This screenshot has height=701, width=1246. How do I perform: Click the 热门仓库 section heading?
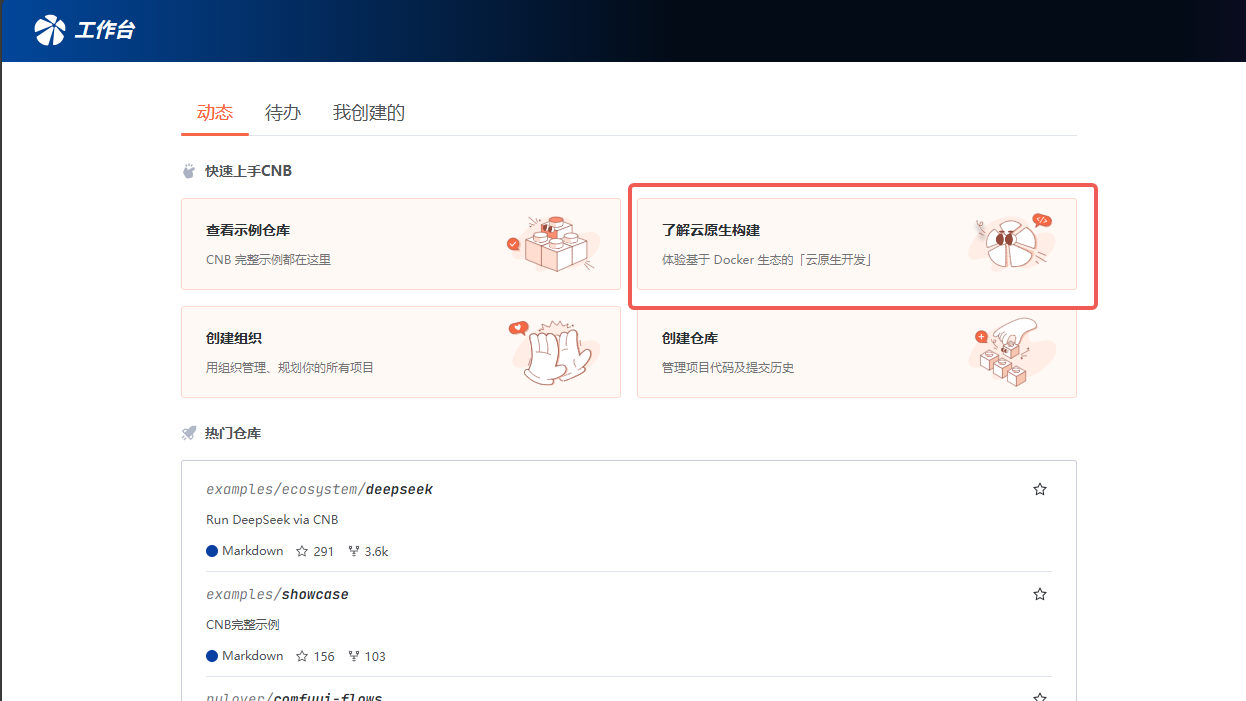(233, 433)
